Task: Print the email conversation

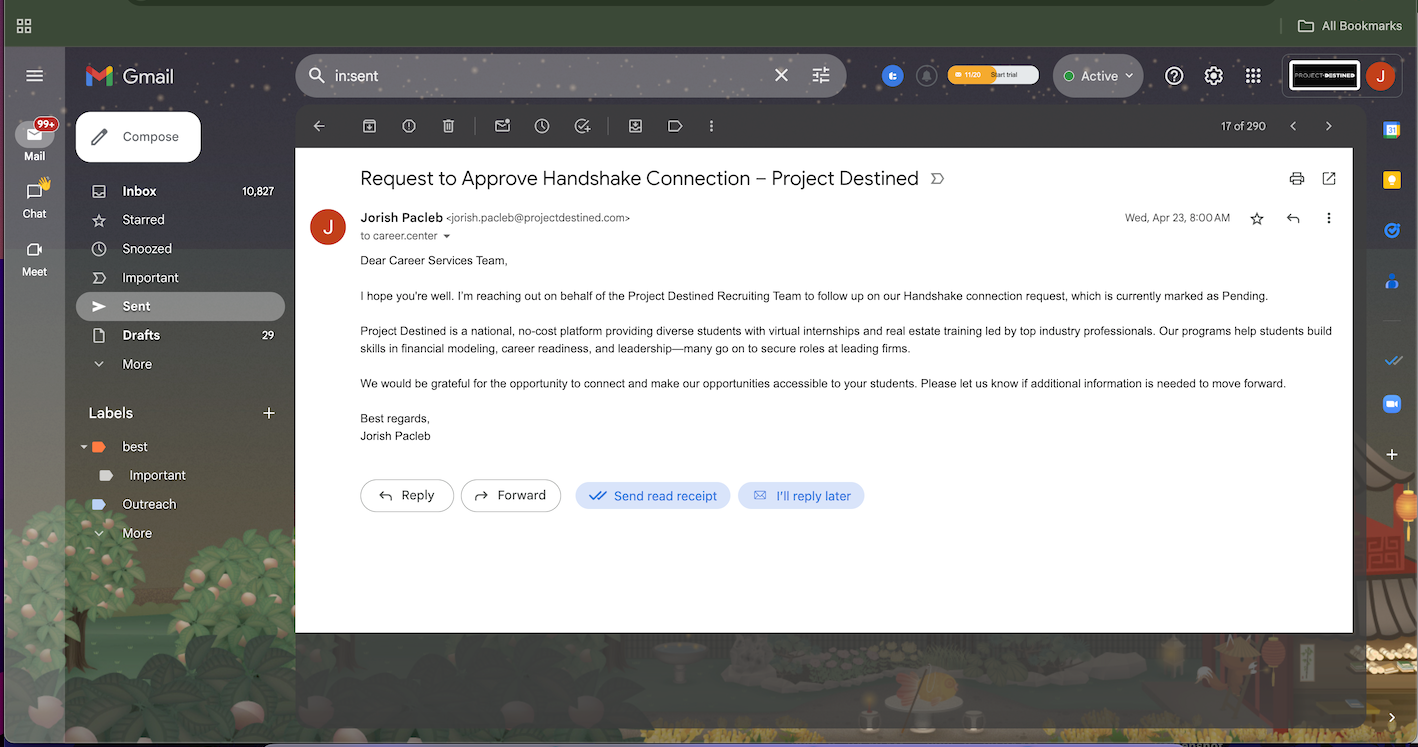Action: (x=1297, y=179)
